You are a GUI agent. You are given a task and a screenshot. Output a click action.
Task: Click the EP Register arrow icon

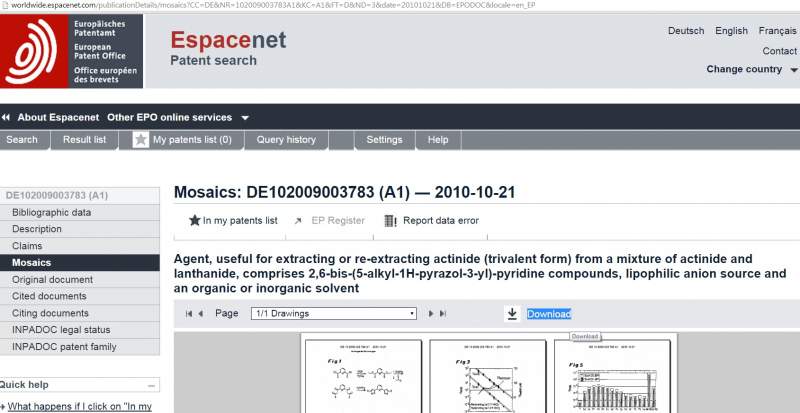(298, 221)
